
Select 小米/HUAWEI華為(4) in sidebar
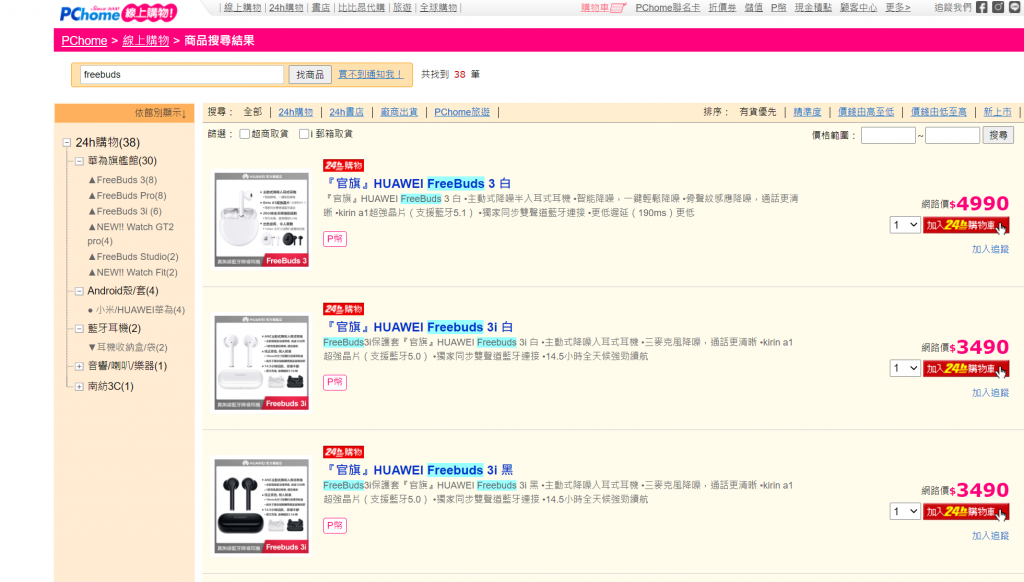(x=140, y=310)
